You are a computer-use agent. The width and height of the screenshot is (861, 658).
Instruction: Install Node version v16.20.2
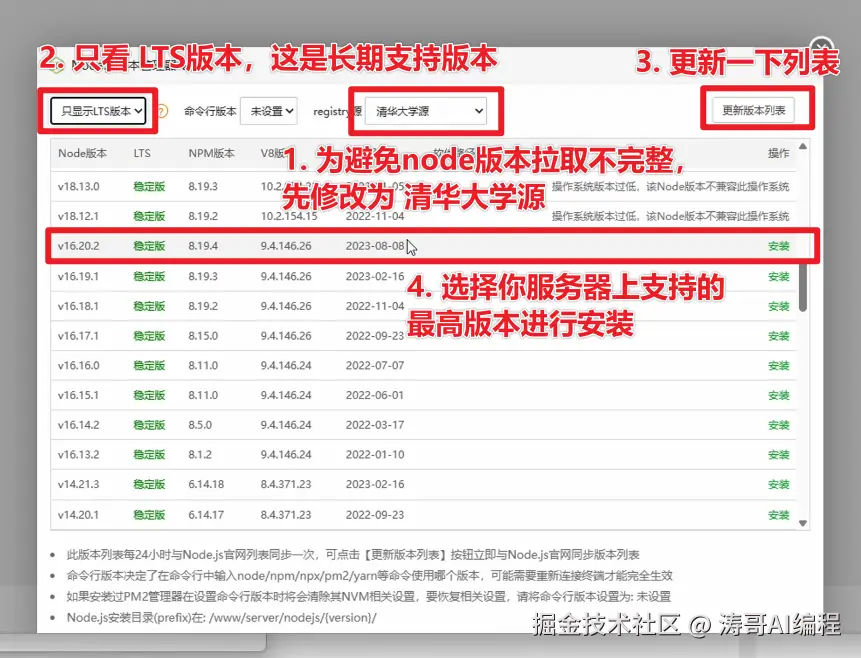(779, 243)
